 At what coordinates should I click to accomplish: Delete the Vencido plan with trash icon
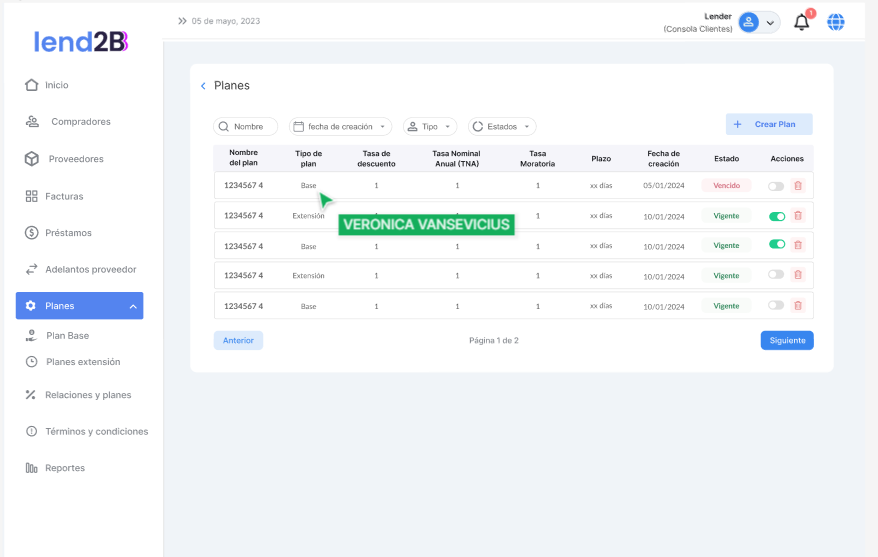(797, 185)
